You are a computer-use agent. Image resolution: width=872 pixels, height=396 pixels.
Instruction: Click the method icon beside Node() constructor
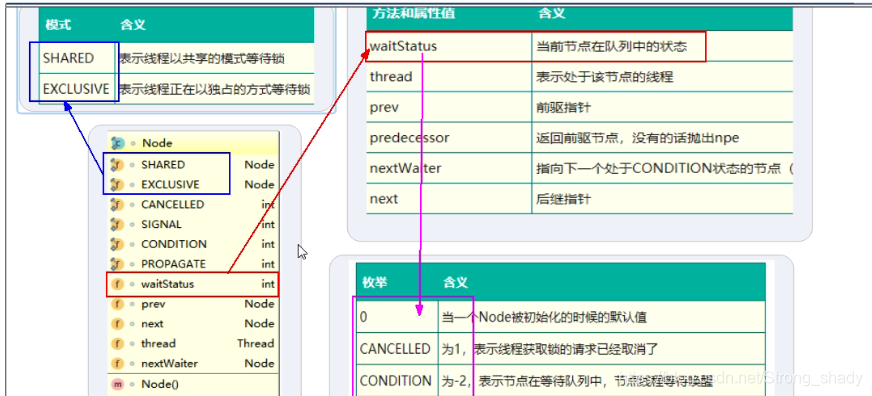coord(117,384)
